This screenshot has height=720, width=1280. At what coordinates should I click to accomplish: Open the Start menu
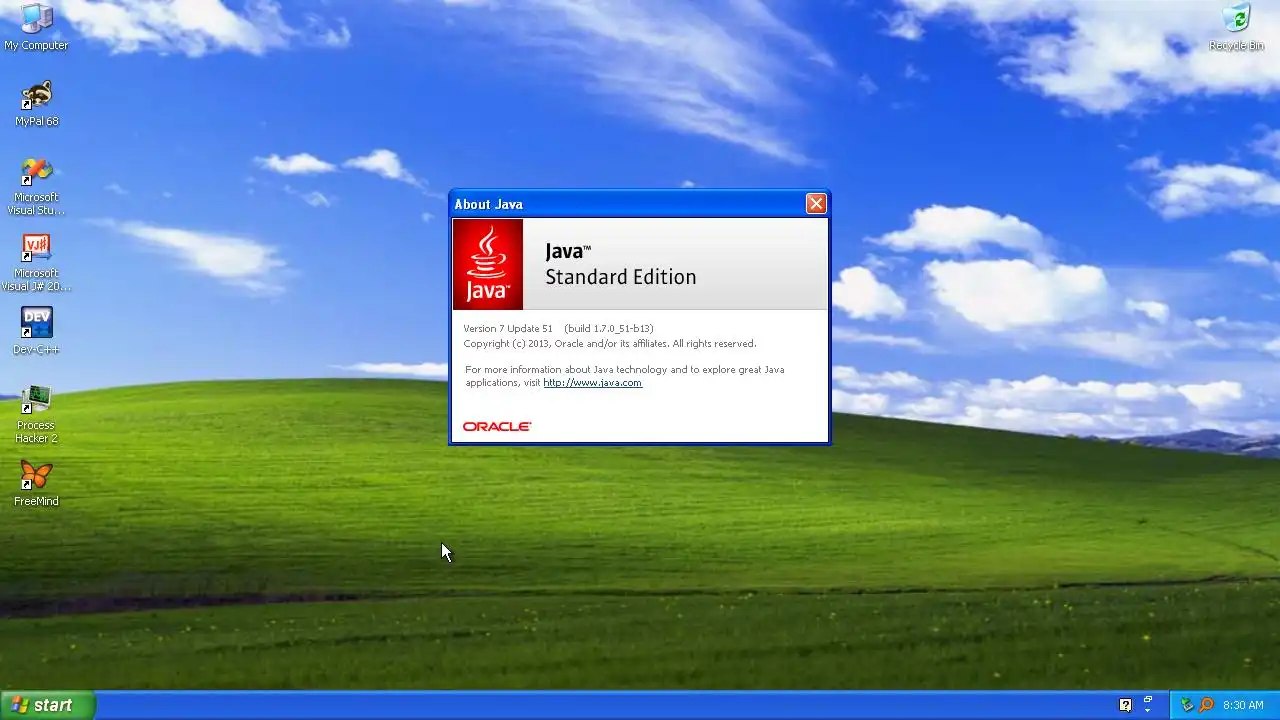(x=48, y=705)
